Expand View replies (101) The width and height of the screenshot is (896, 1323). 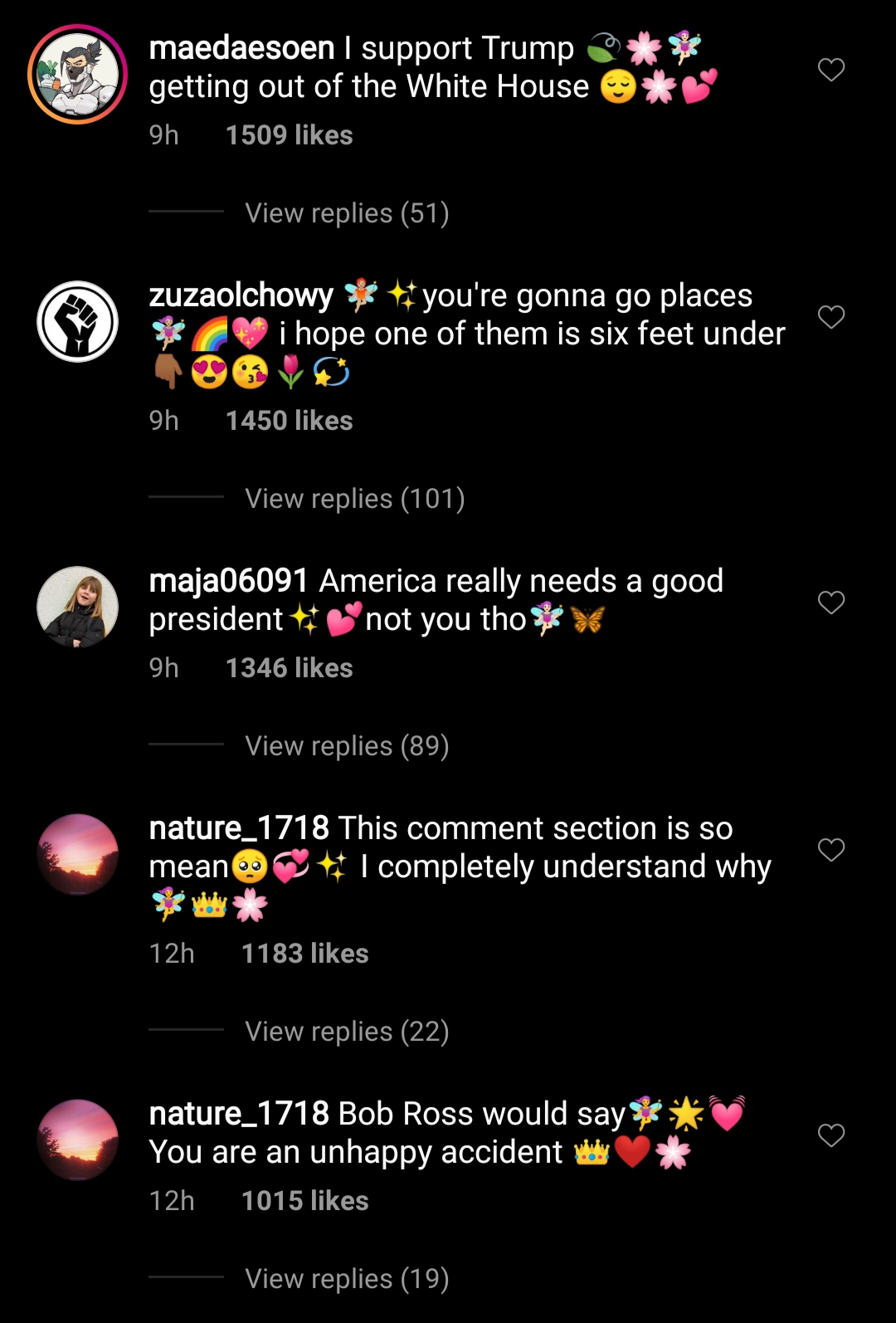tap(354, 499)
